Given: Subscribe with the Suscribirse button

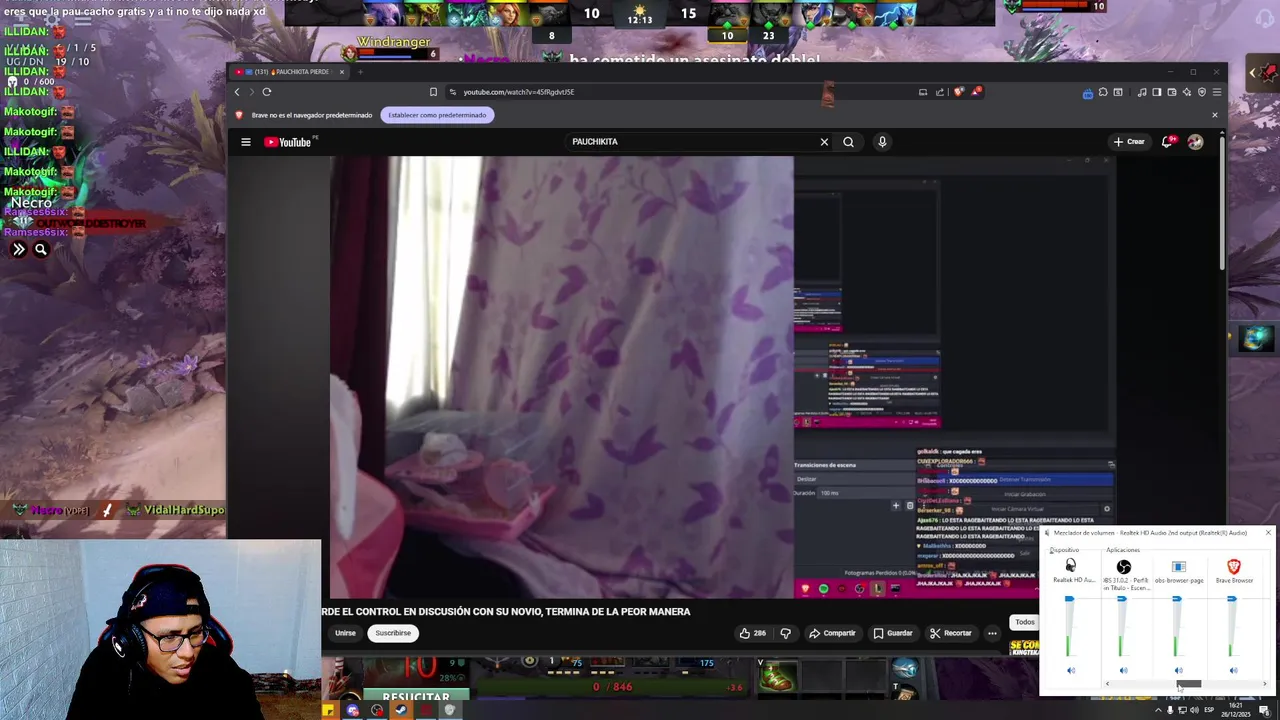Looking at the screenshot, I should coord(393,633).
